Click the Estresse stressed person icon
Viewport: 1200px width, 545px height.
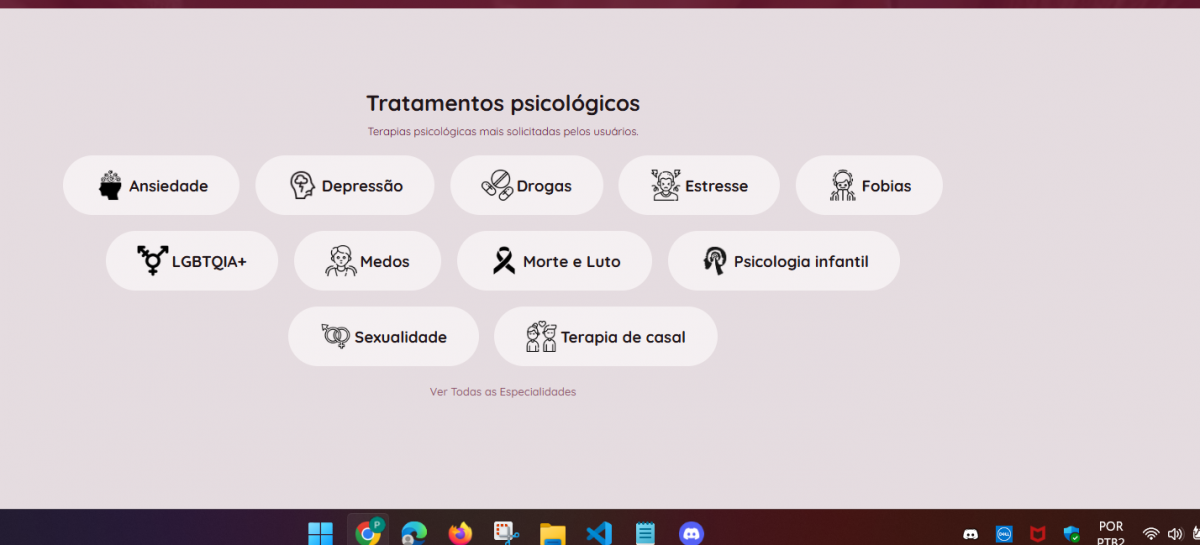tap(665, 185)
